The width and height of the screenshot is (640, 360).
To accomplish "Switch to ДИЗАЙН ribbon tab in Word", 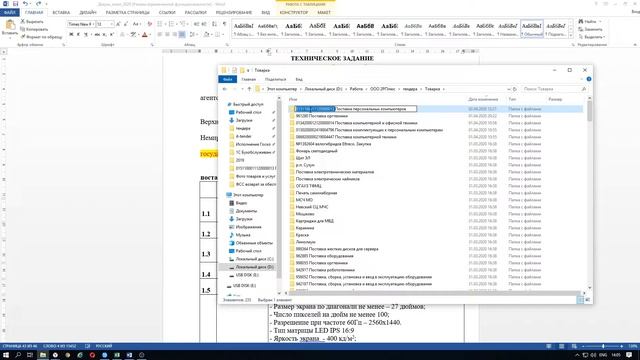I will pyautogui.click(x=88, y=13).
